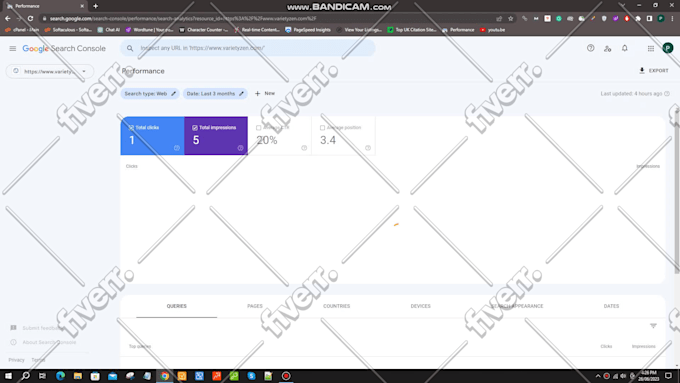The width and height of the screenshot is (680, 383).
Task: Open Chrome extensions puzzle icon
Action: [638, 19]
